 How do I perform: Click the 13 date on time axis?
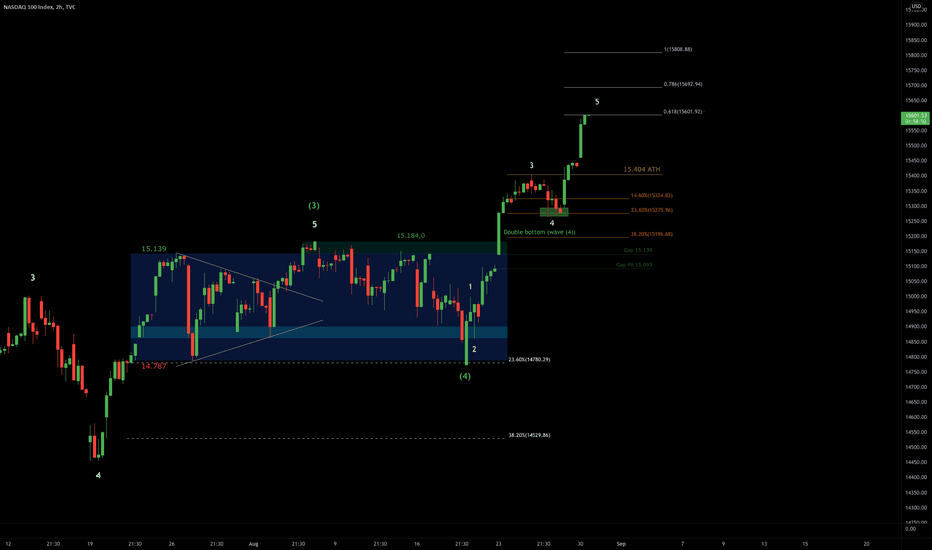click(x=764, y=544)
